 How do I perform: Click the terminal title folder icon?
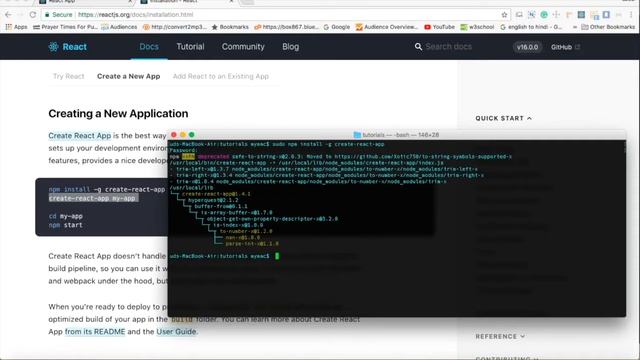pos(357,135)
